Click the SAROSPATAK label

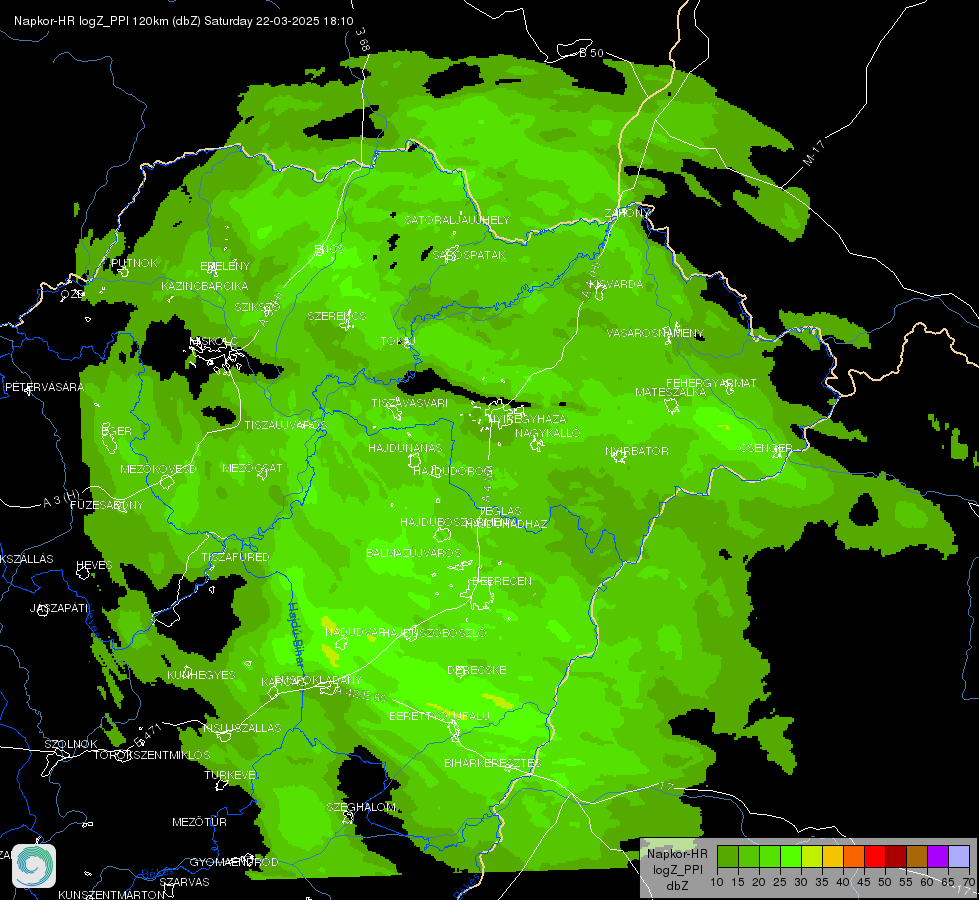pyautogui.click(x=469, y=255)
